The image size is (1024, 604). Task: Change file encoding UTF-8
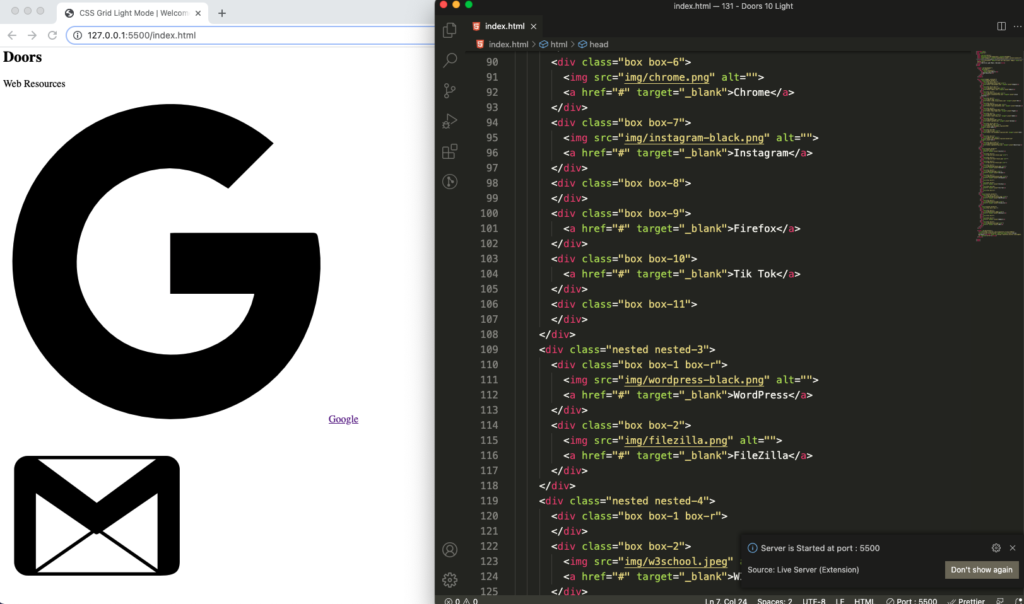click(x=814, y=601)
